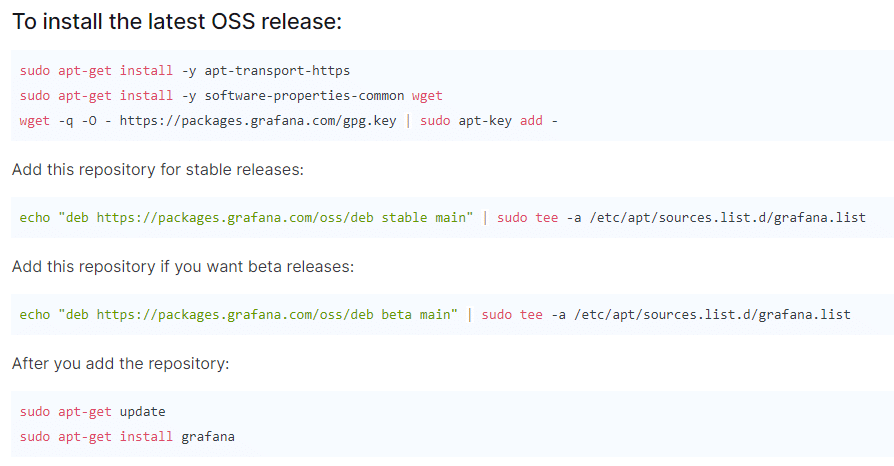Viewport: 894px width, 466px height.
Task: Click the apt-transport-https install command line
Action: [185, 71]
